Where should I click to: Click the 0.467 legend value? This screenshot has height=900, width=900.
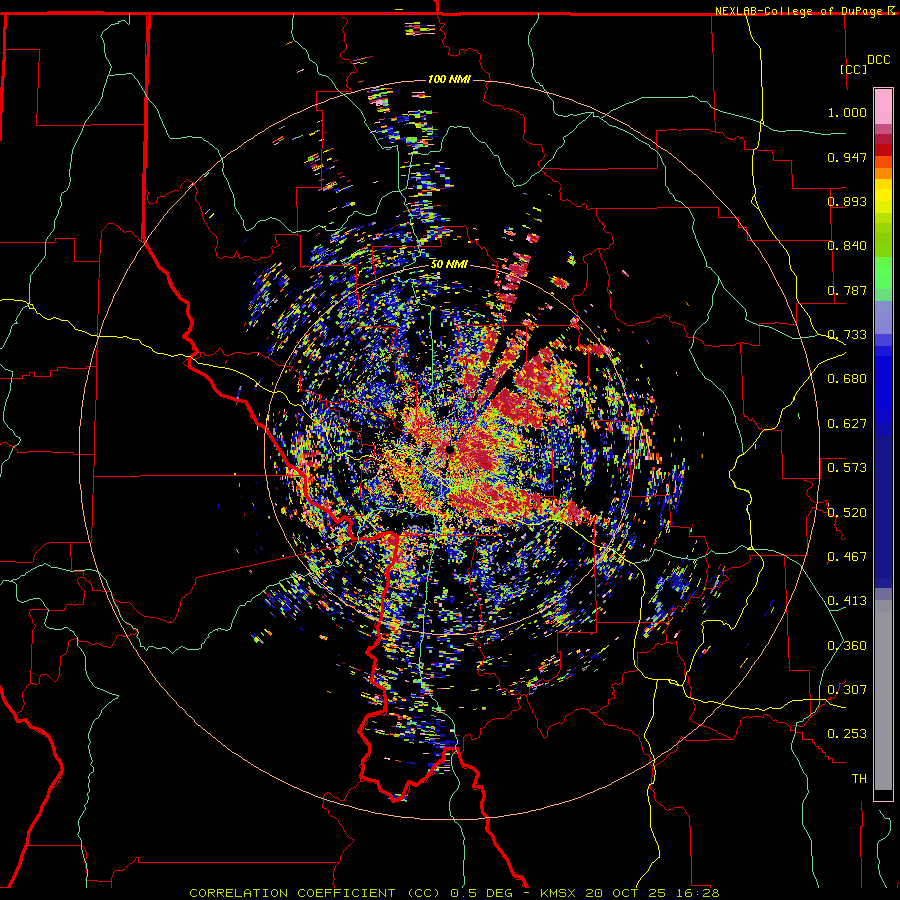(x=847, y=557)
